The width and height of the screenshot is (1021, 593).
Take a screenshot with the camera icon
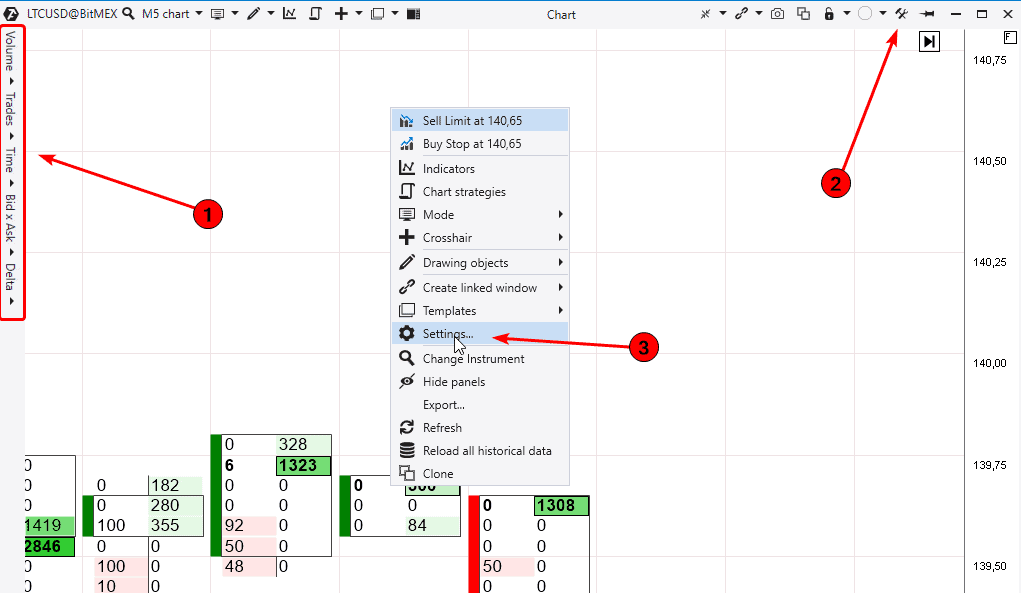(777, 14)
